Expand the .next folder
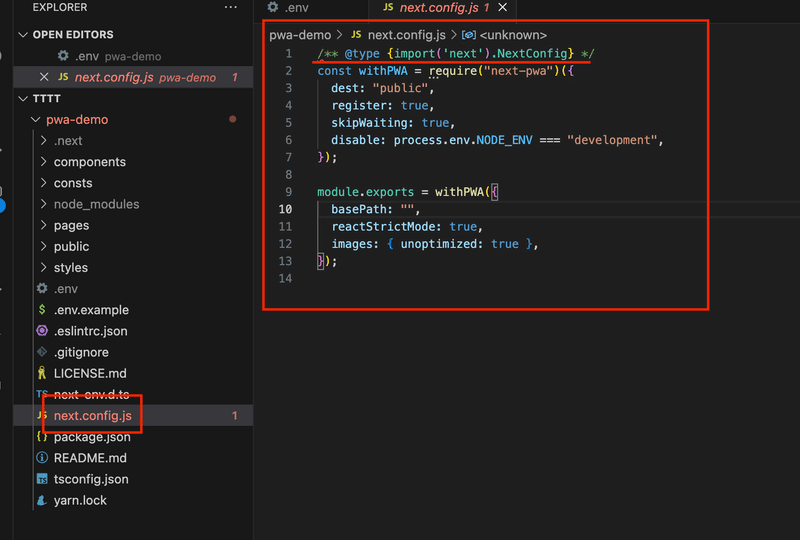Screen dimensions: 800x540 pyautogui.click(x=44, y=140)
